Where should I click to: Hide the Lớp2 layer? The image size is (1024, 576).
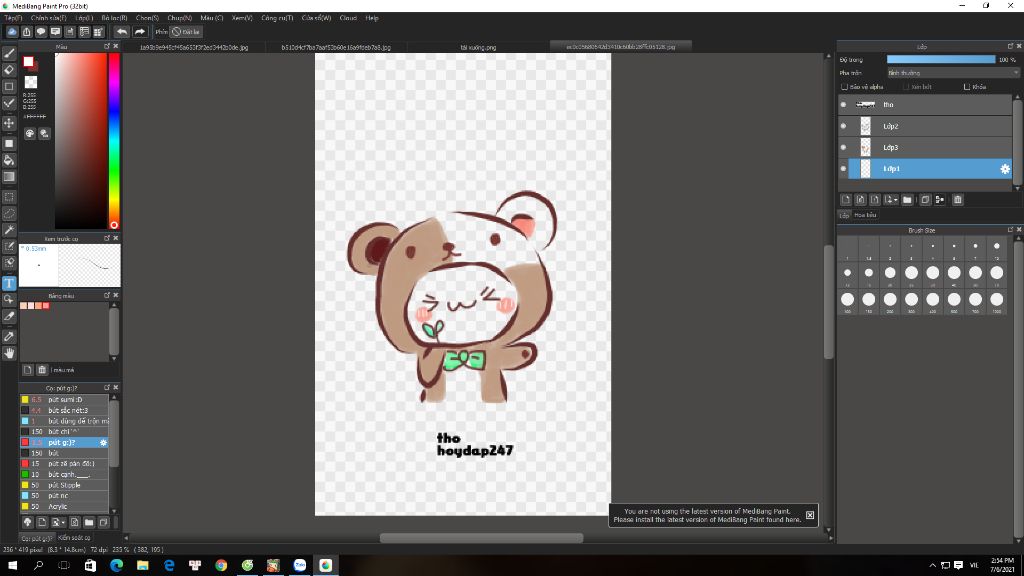(843, 126)
